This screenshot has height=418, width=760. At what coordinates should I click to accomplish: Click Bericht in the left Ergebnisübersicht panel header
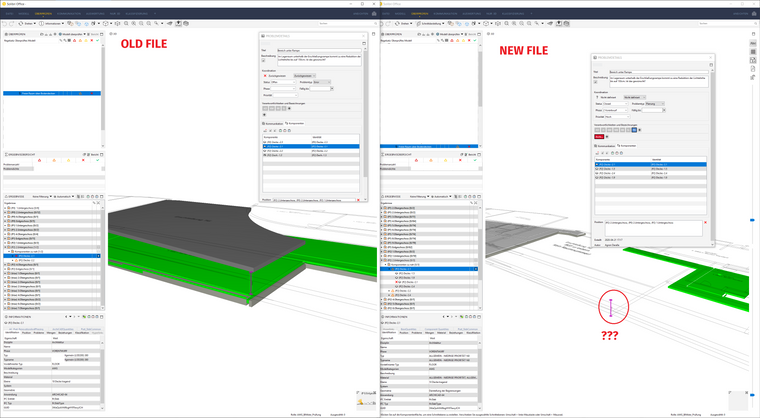tap(94, 155)
